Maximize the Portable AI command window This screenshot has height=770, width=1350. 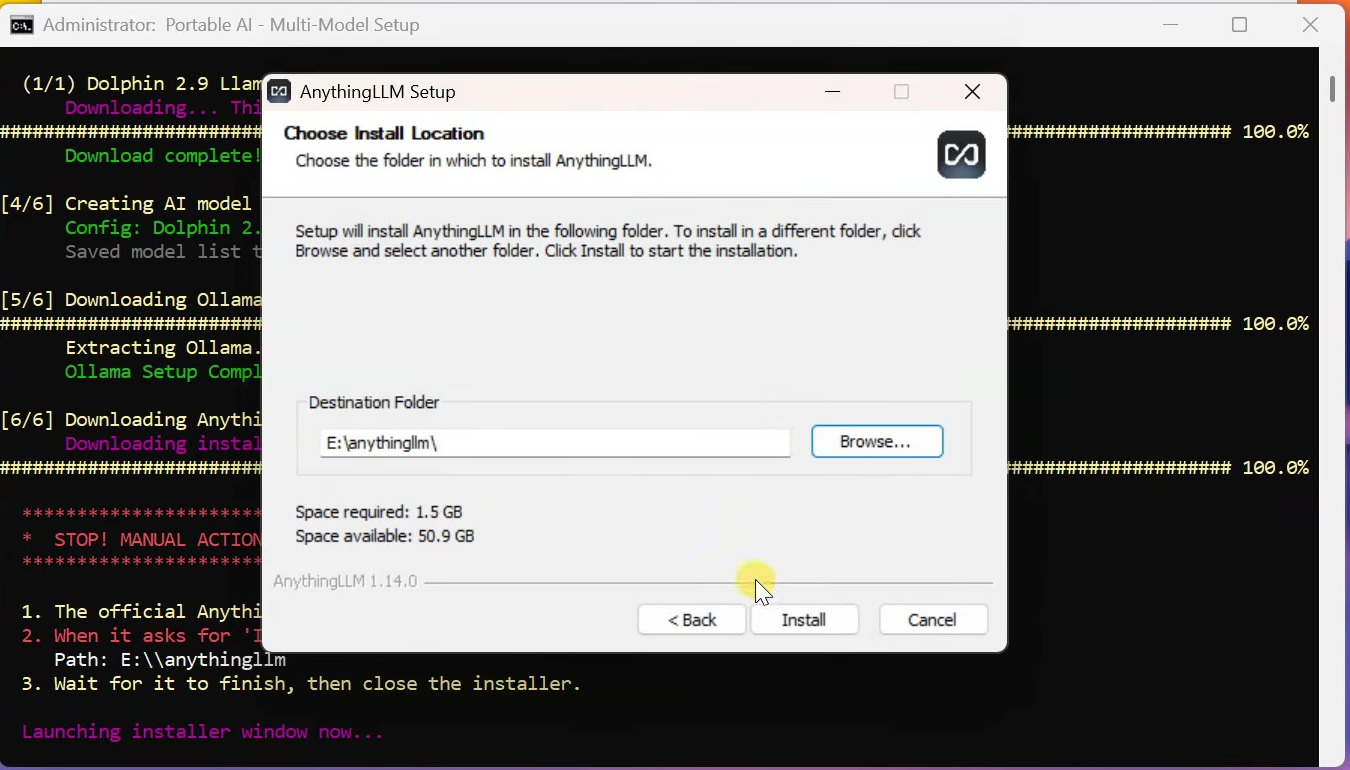tap(1240, 25)
